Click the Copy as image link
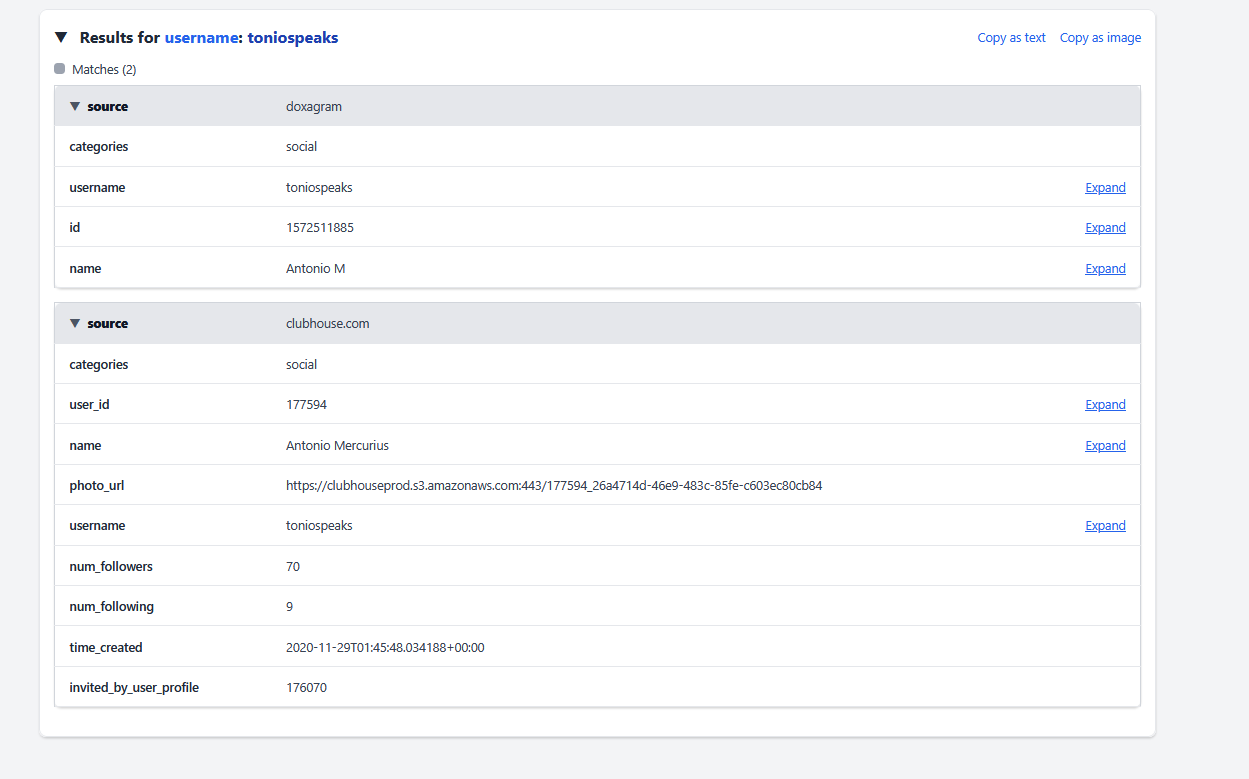The width and height of the screenshot is (1249, 779). tap(1100, 38)
